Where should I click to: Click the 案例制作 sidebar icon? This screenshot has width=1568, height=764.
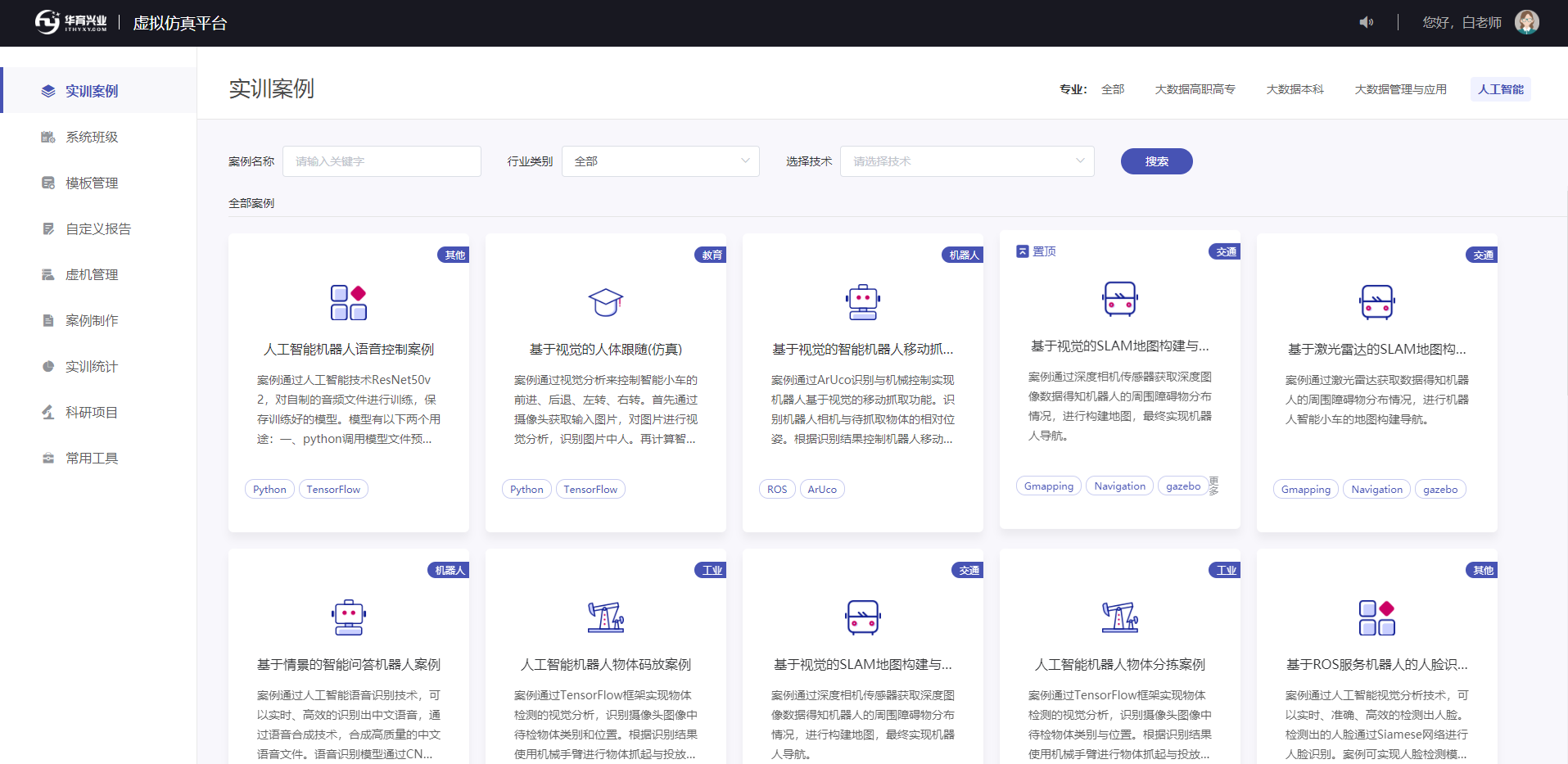[48, 320]
